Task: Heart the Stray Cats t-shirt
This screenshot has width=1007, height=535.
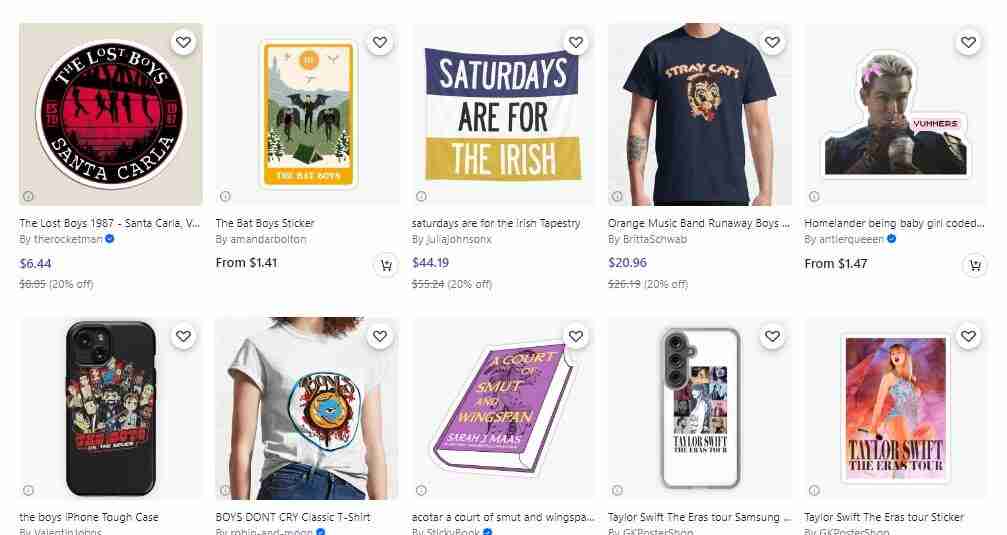Action: point(772,42)
